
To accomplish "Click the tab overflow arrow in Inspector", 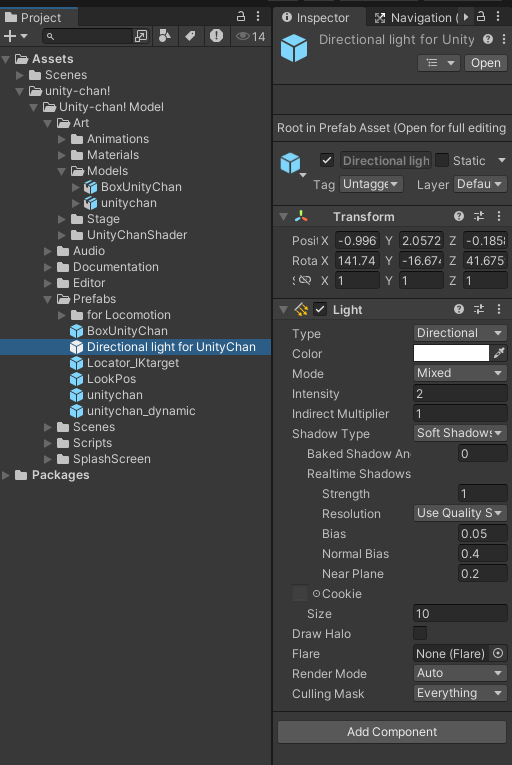I will point(466,17).
